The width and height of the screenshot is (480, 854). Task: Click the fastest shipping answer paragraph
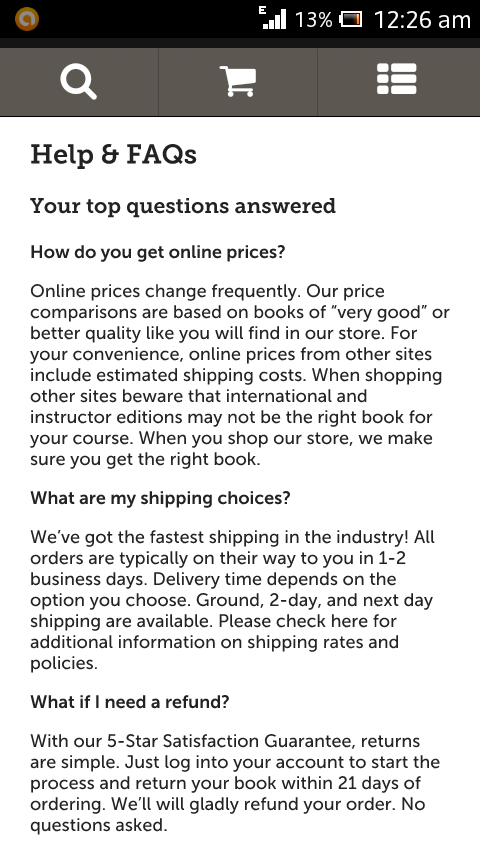(x=233, y=600)
